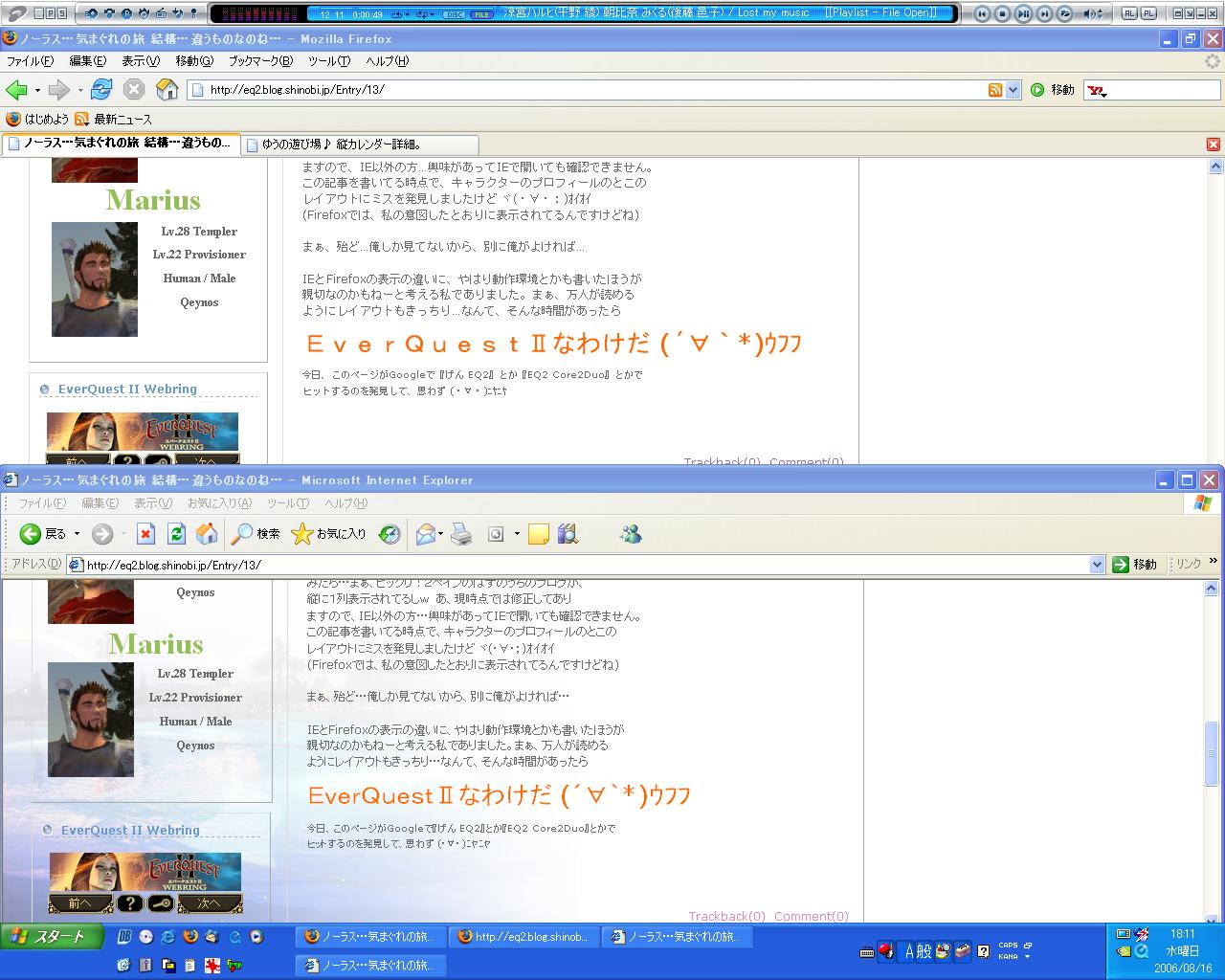The width and height of the screenshot is (1225, 980).
Task: Open Firefox ツール menu
Action: [328, 61]
